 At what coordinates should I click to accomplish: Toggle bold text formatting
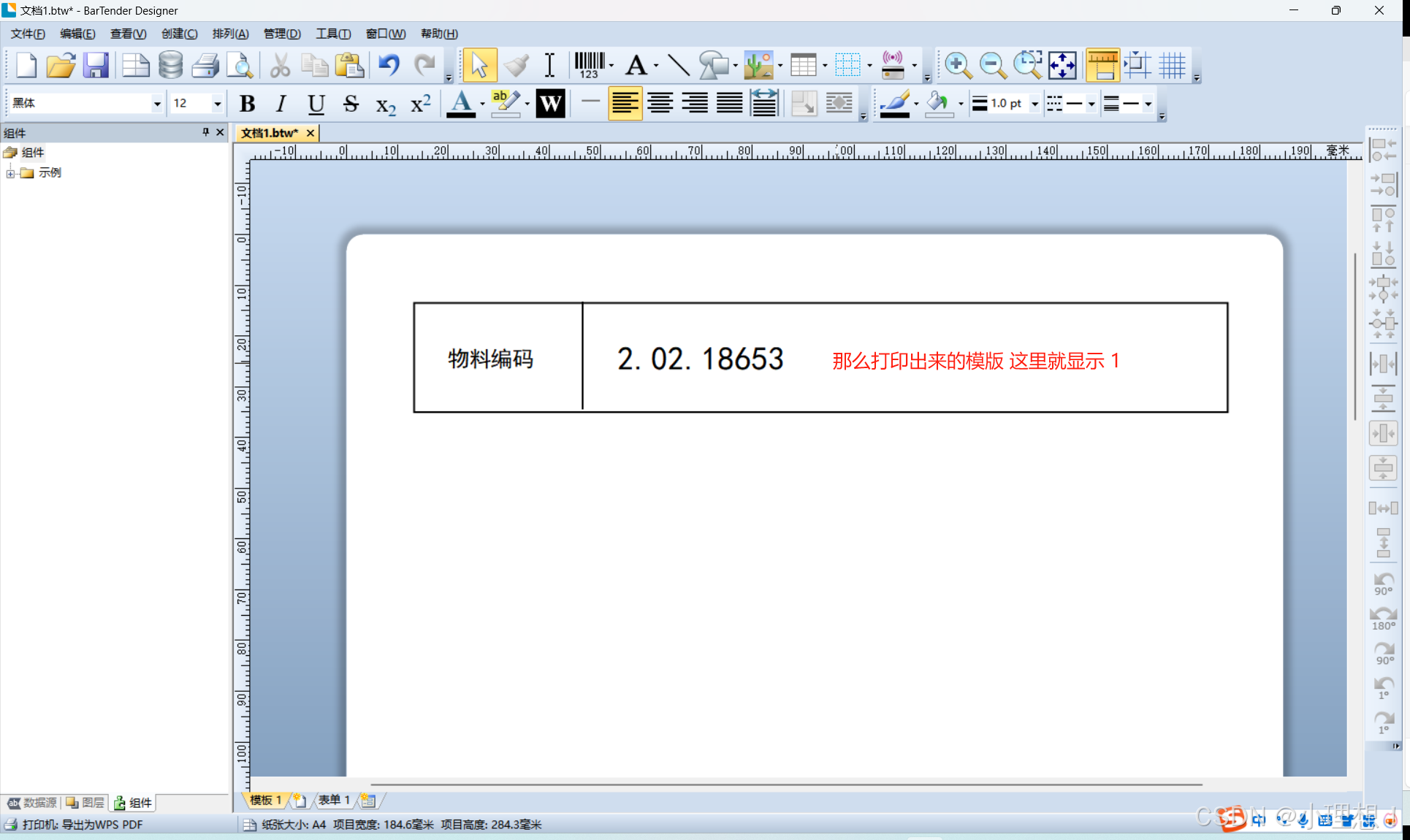tap(247, 104)
